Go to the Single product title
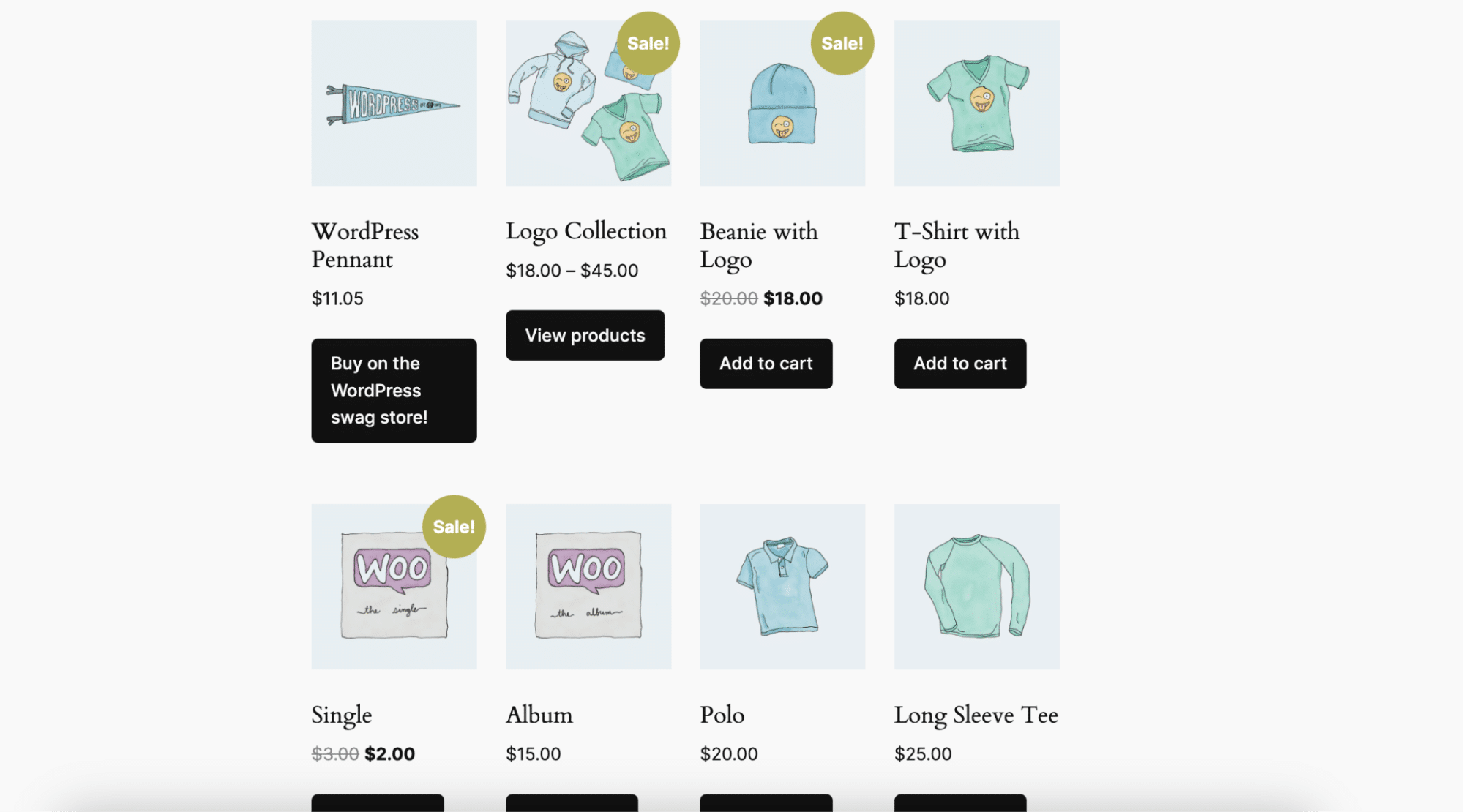The width and height of the screenshot is (1463, 812). click(341, 715)
